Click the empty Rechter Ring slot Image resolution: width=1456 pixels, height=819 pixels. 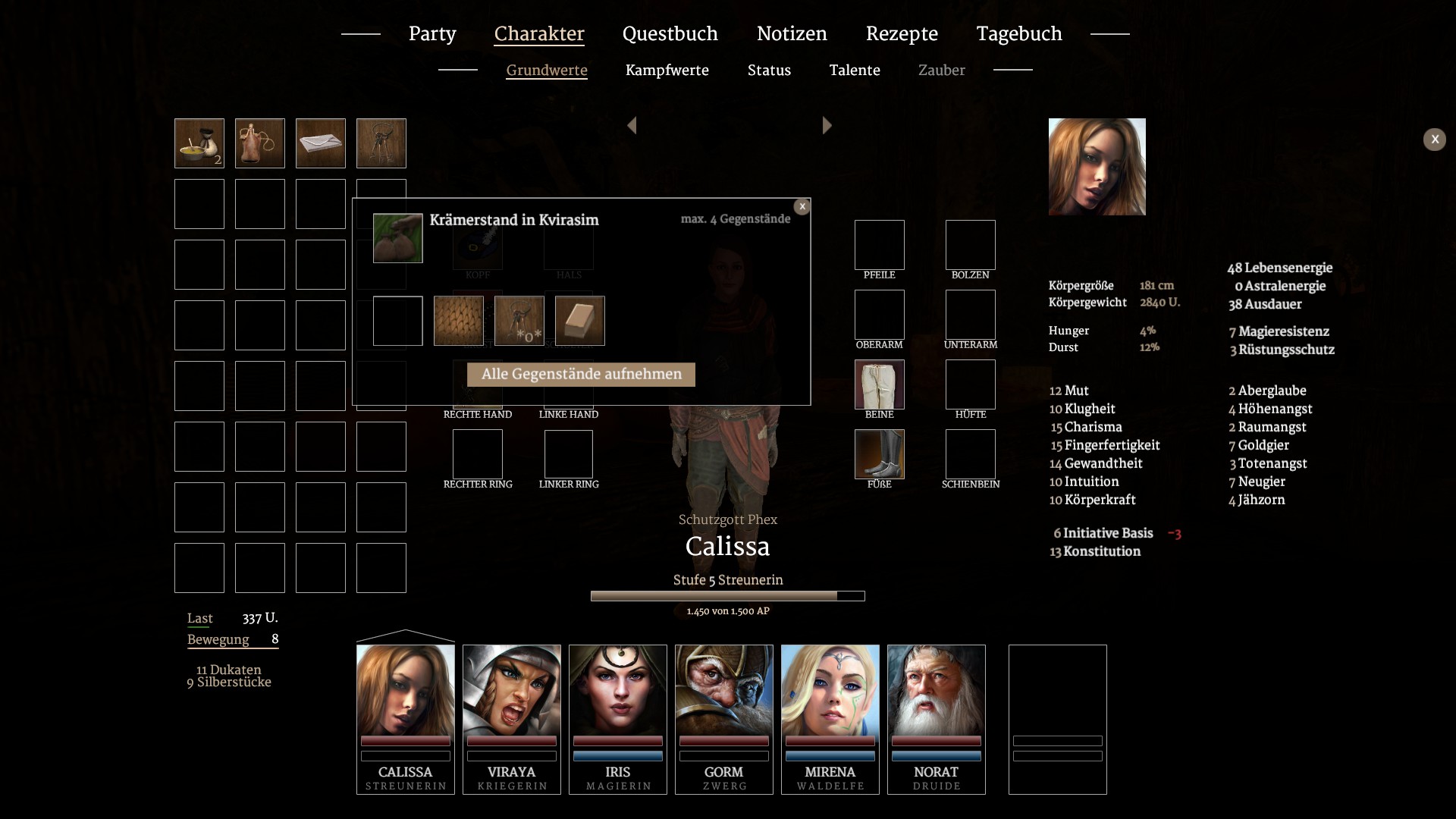click(x=478, y=454)
